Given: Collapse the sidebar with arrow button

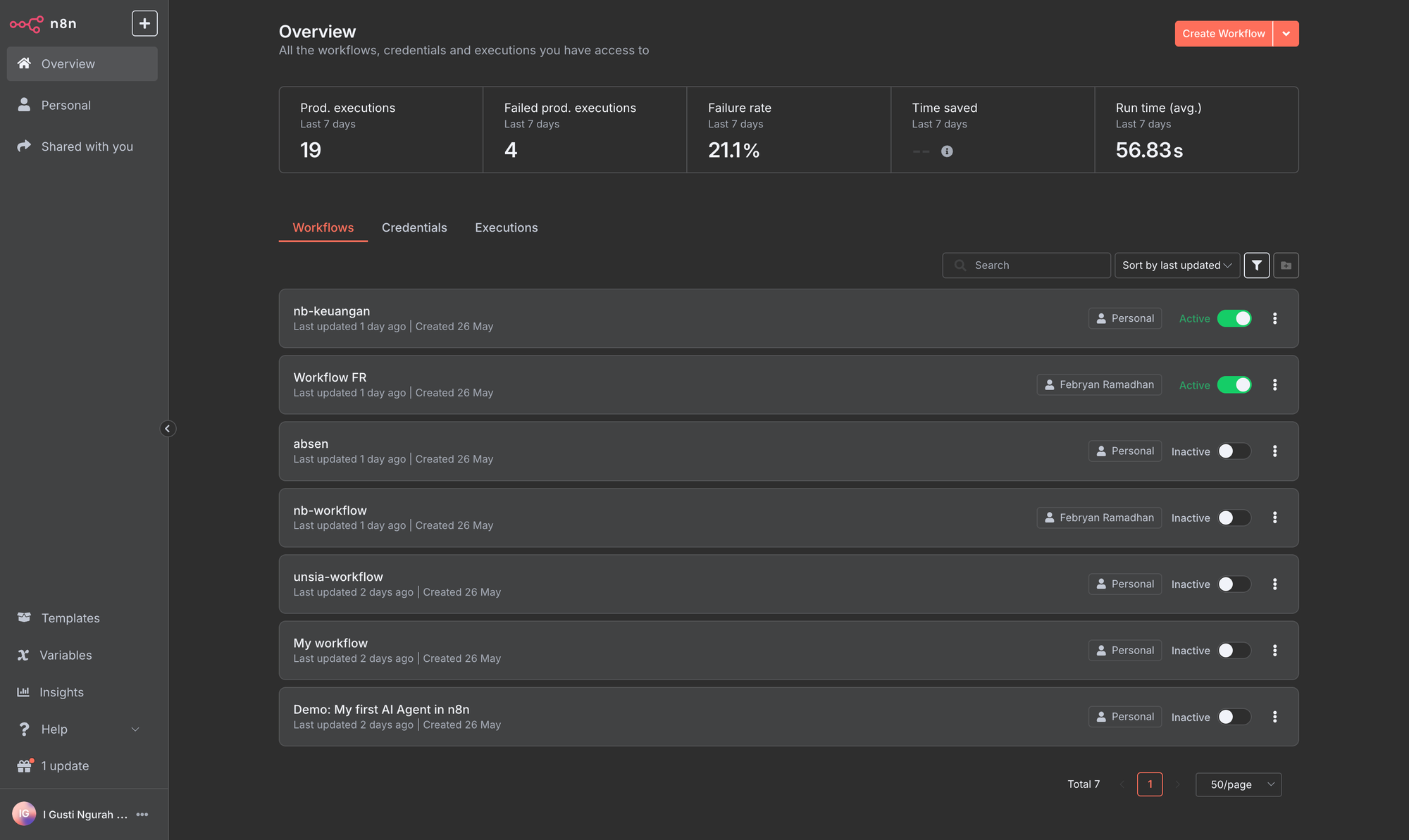Looking at the screenshot, I should pyautogui.click(x=167, y=428).
